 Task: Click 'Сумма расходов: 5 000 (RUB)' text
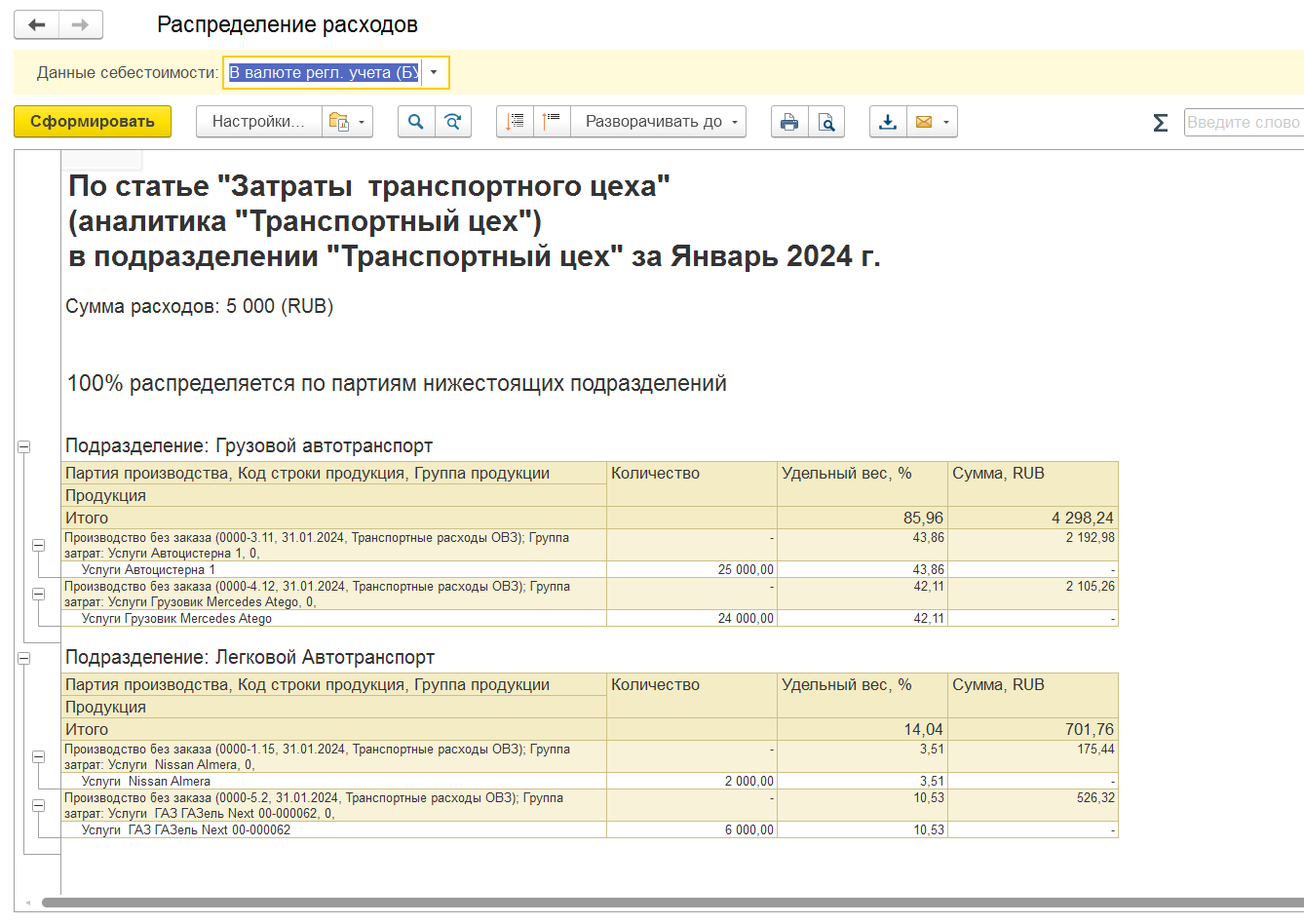(200, 306)
